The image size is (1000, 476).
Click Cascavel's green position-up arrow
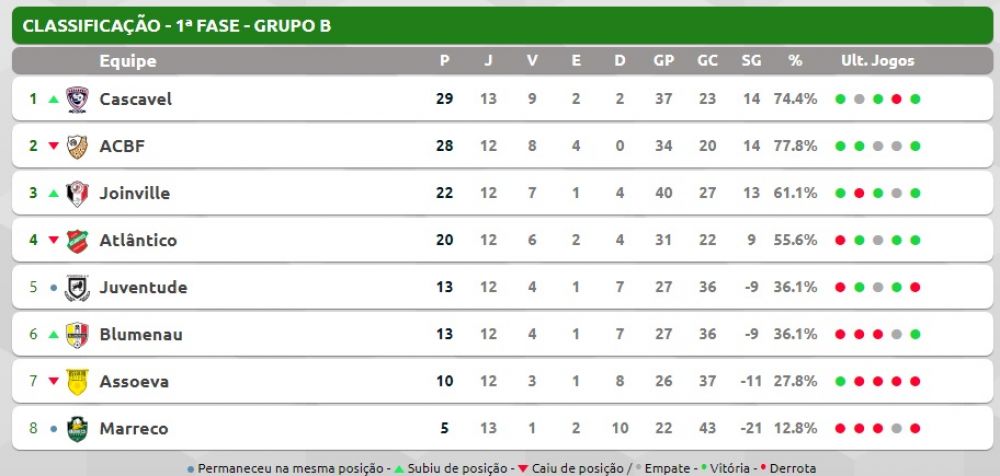coord(54,99)
